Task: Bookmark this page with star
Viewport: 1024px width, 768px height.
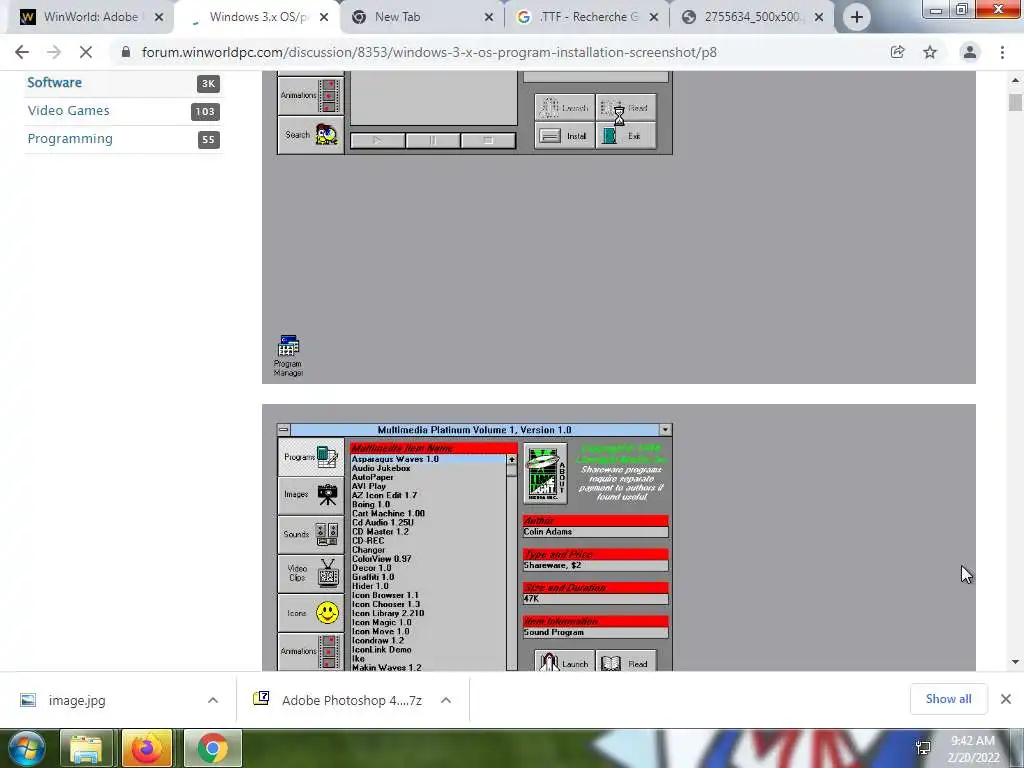Action: [930, 52]
